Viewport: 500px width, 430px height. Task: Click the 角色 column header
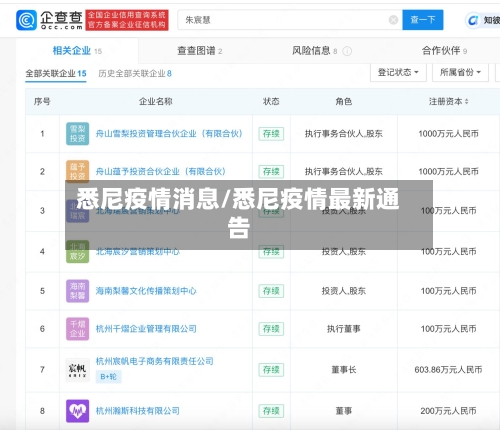coord(344,101)
